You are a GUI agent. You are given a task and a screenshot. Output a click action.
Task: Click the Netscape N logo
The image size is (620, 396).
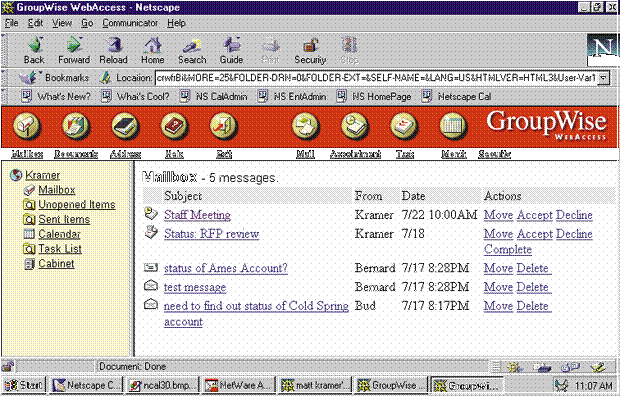point(603,50)
